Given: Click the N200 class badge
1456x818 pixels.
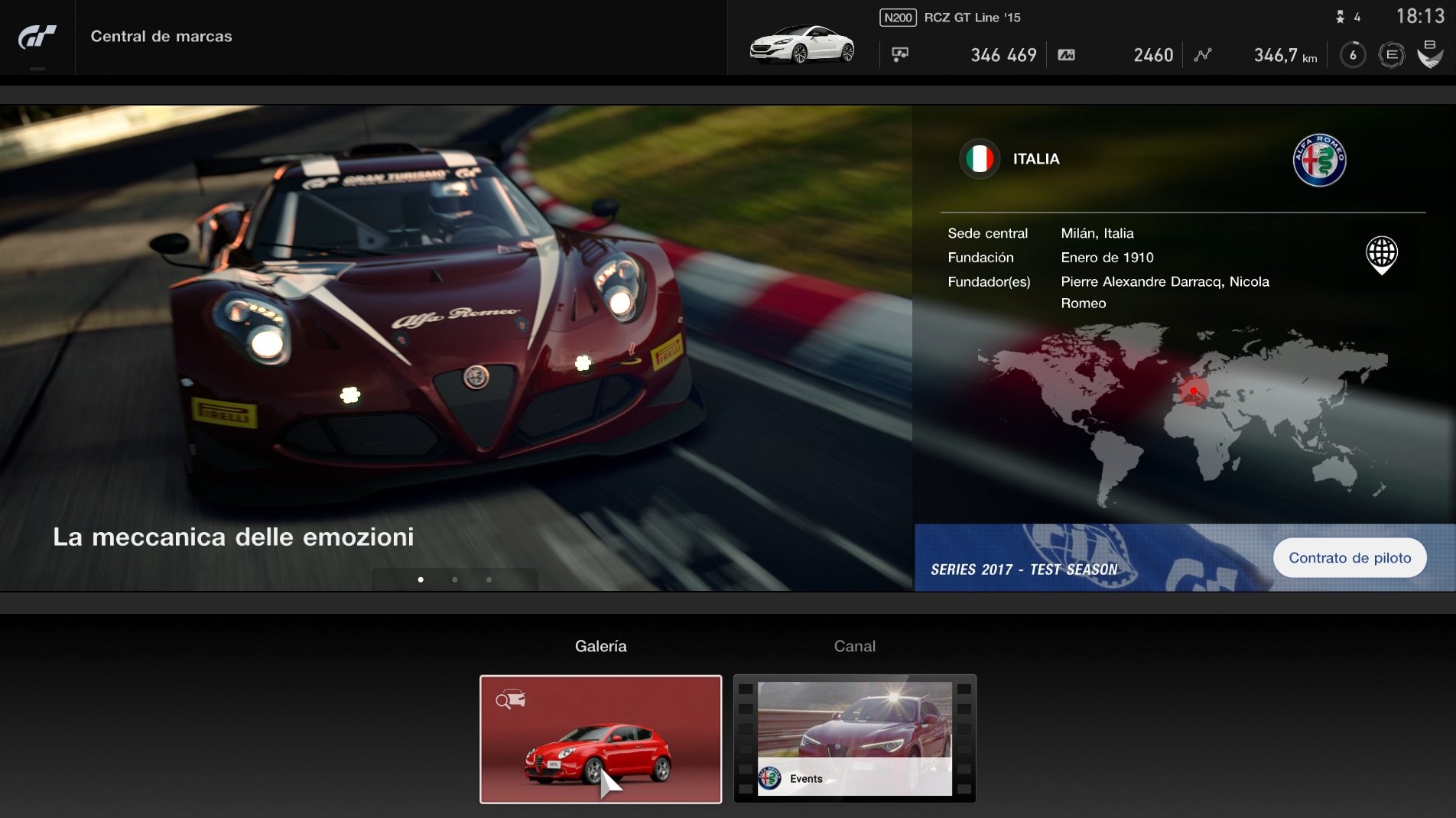Looking at the screenshot, I should tap(898, 17).
